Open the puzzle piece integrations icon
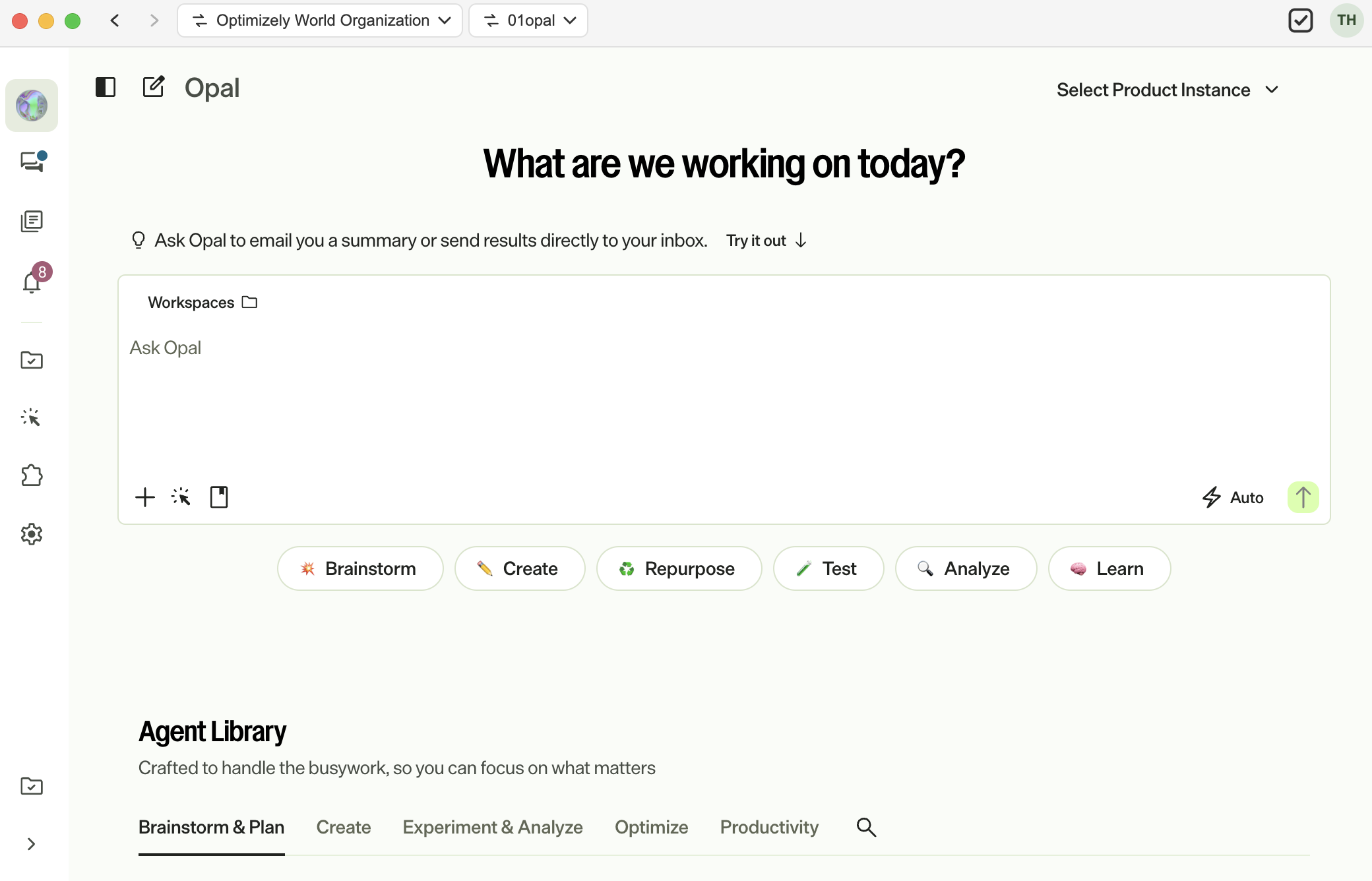The height and width of the screenshot is (881, 1372). tap(32, 475)
